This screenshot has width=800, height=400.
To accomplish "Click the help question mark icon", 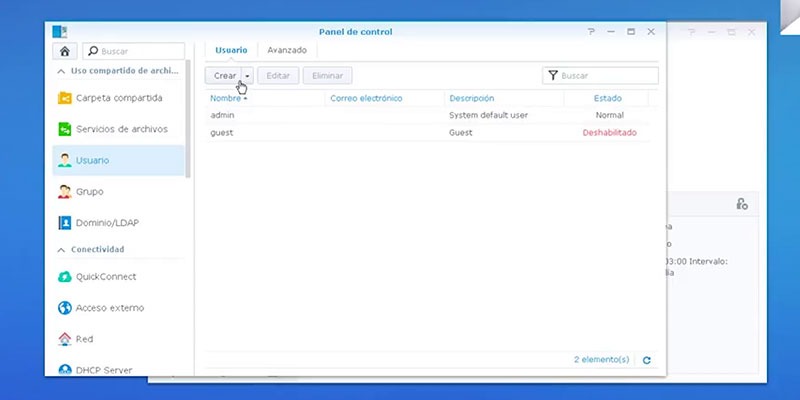I will tap(591, 32).
